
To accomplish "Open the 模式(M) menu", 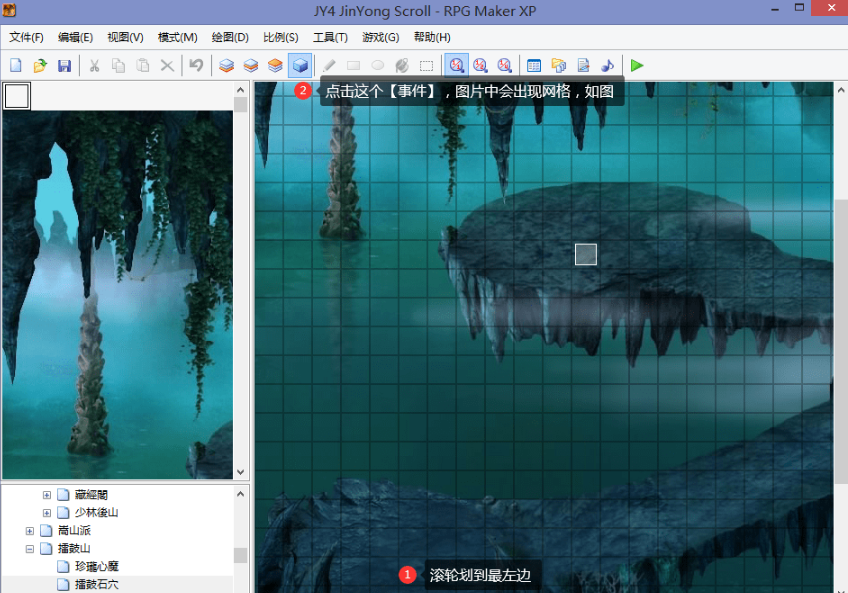I will coord(177,37).
